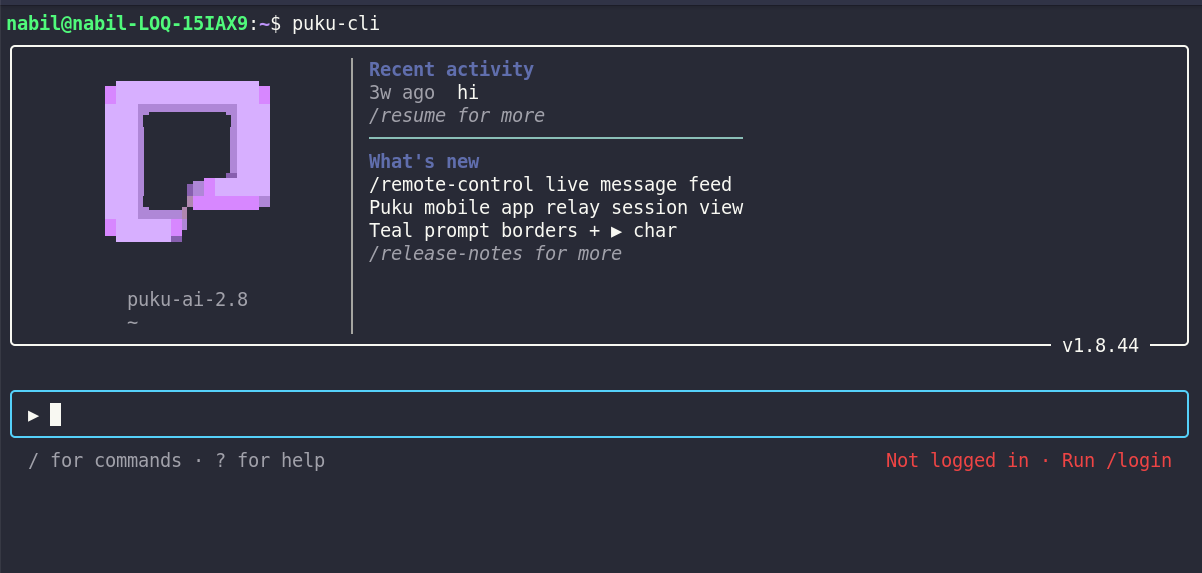Click the '/ for commands' hint text
This screenshot has width=1202, height=573.
click(105, 461)
